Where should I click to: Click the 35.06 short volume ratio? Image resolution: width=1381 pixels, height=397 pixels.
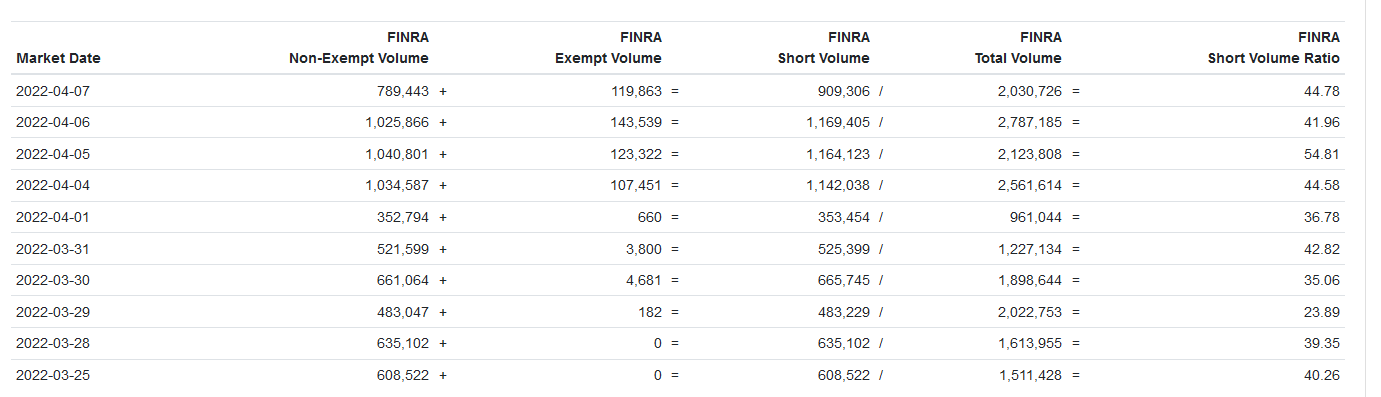click(1323, 280)
